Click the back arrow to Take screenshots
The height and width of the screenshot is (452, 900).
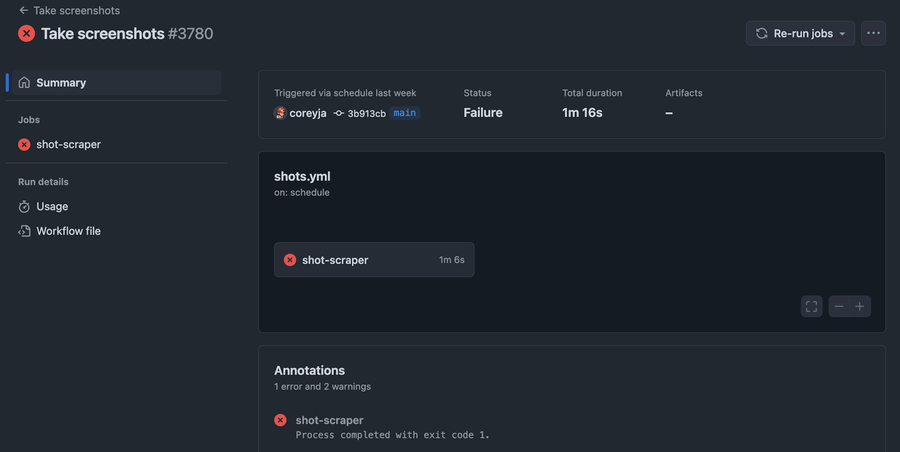(23, 10)
